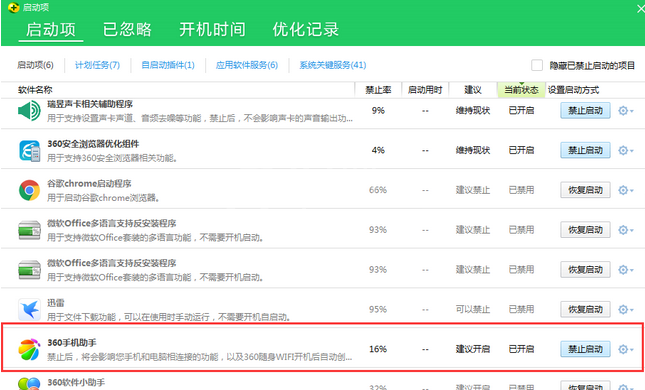Click 禁止启动 for the sound card program
This screenshot has height=390, width=645.
(x=585, y=111)
